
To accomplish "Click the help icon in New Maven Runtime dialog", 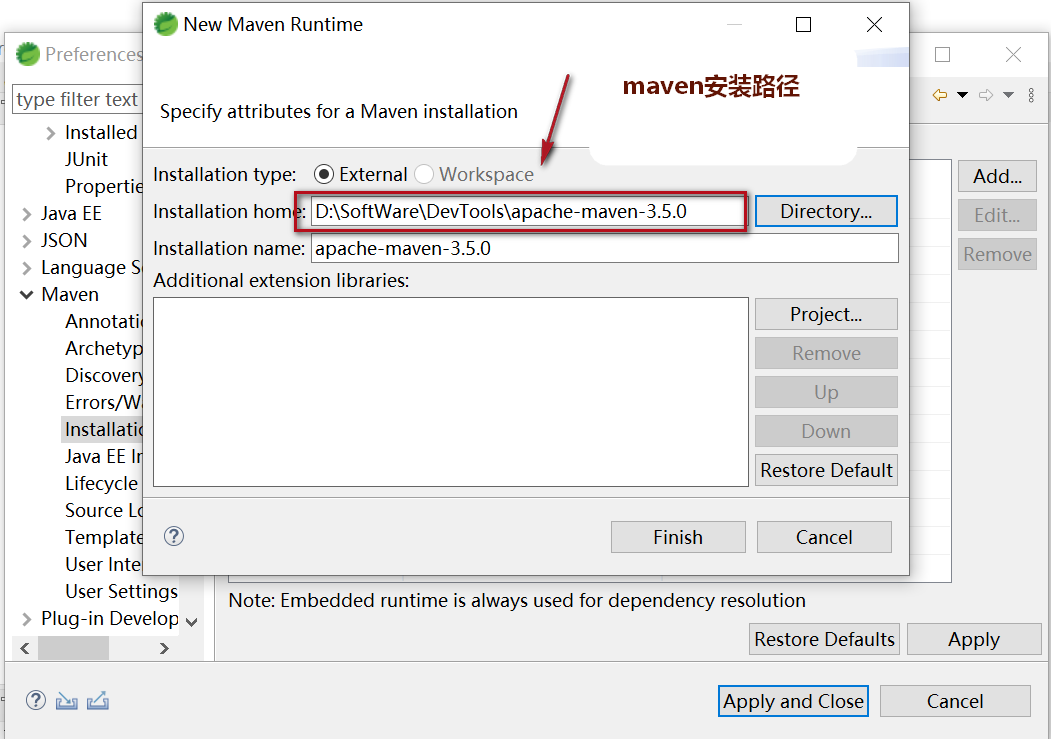I will pyautogui.click(x=174, y=537).
